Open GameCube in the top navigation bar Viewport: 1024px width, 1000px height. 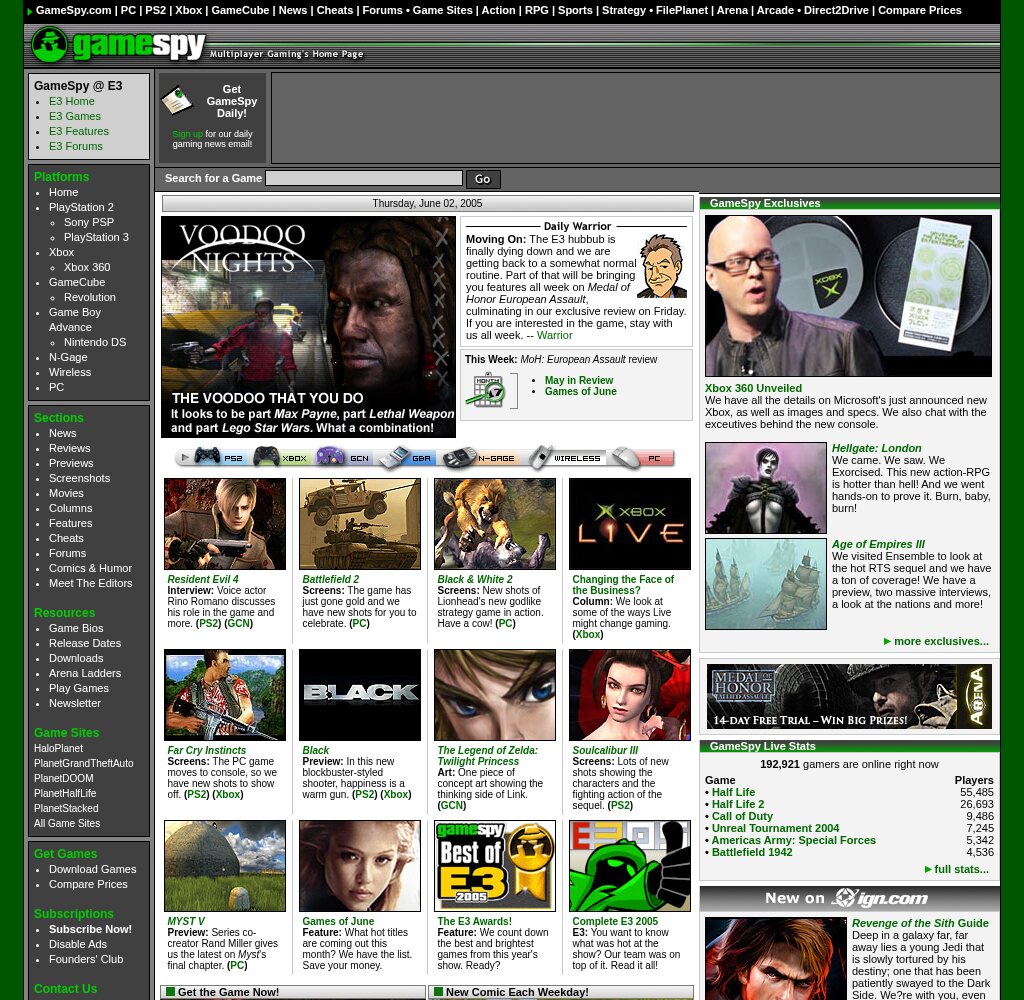point(240,10)
